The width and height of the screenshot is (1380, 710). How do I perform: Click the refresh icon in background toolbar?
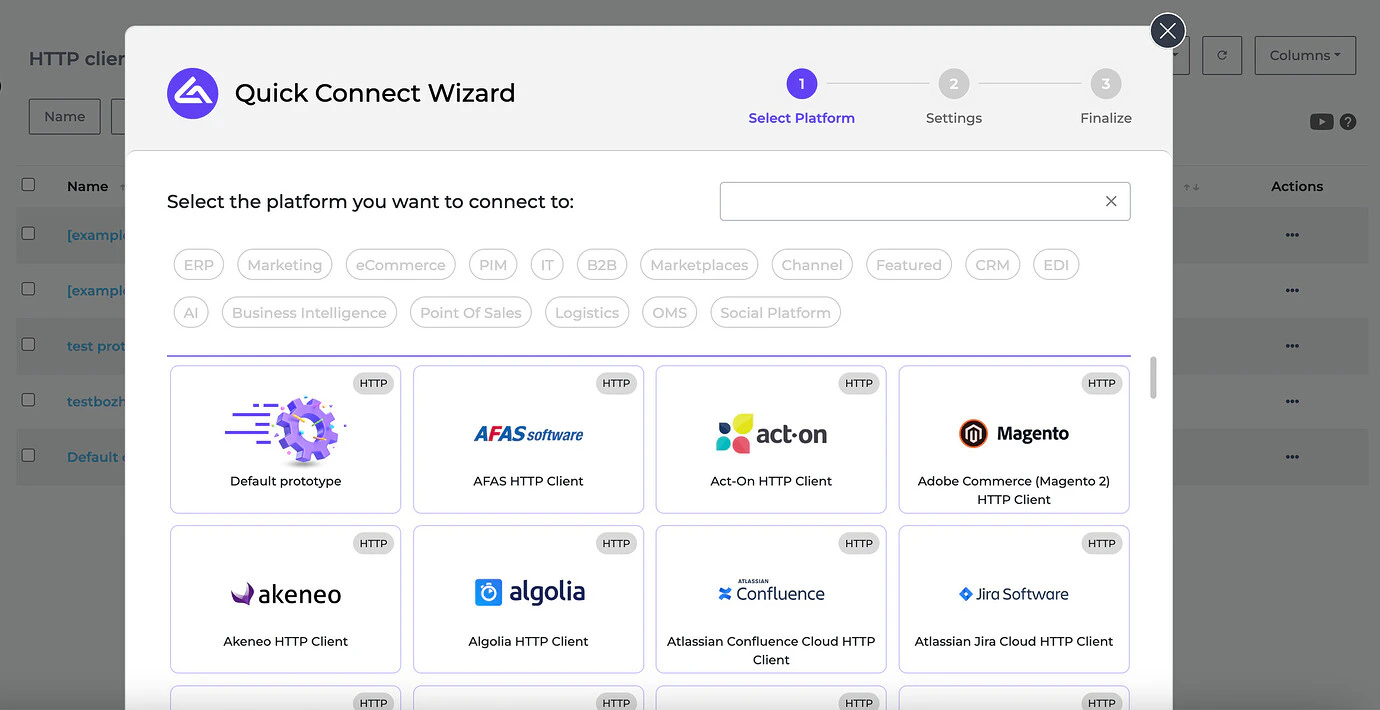[1221, 56]
